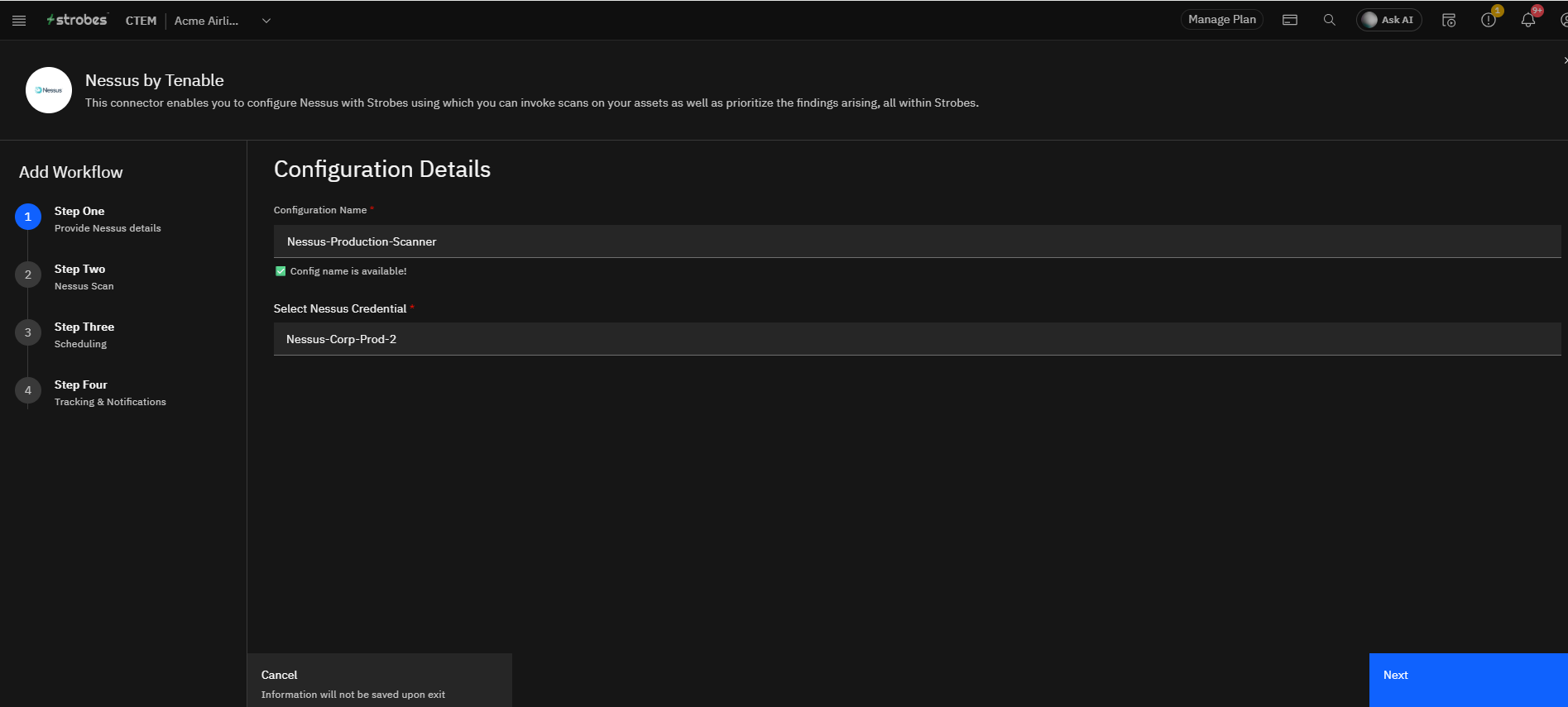The image size is (1568, 707).
Task: Click the CTEM product label
Action: pyautogui.click(x=141, y=21)
